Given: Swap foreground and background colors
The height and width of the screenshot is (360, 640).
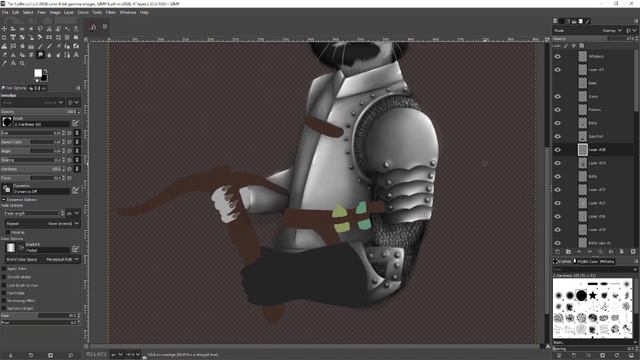Looking at the screenshot, I should 46,71.
